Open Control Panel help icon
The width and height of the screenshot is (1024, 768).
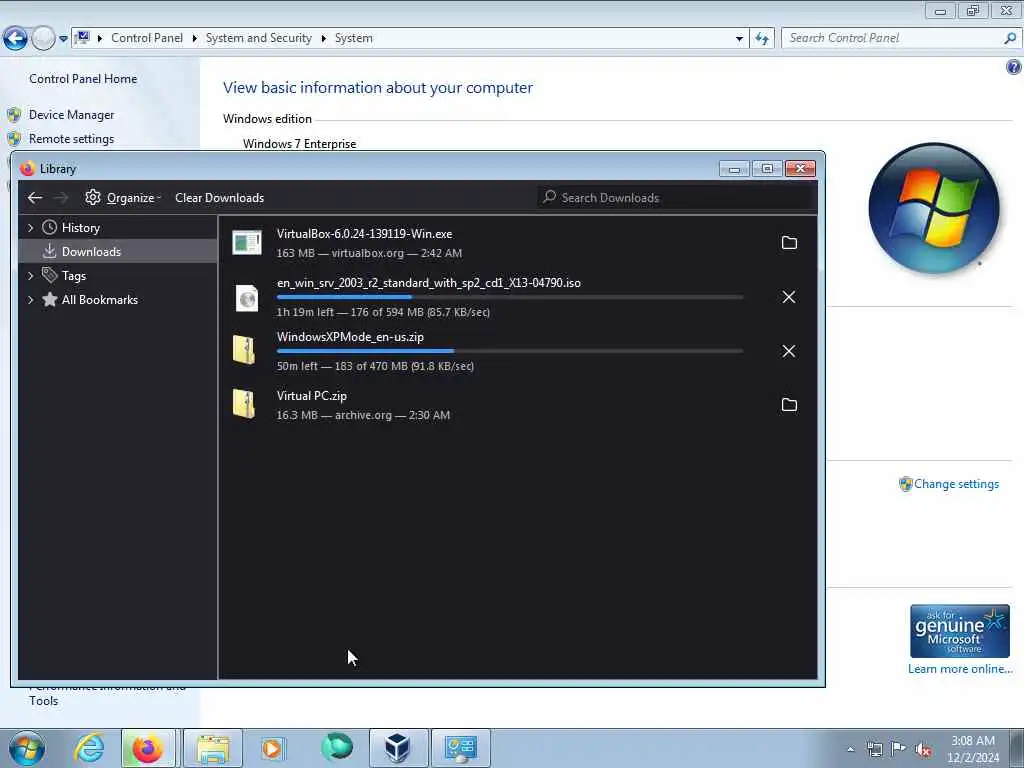coord(1014,67)
